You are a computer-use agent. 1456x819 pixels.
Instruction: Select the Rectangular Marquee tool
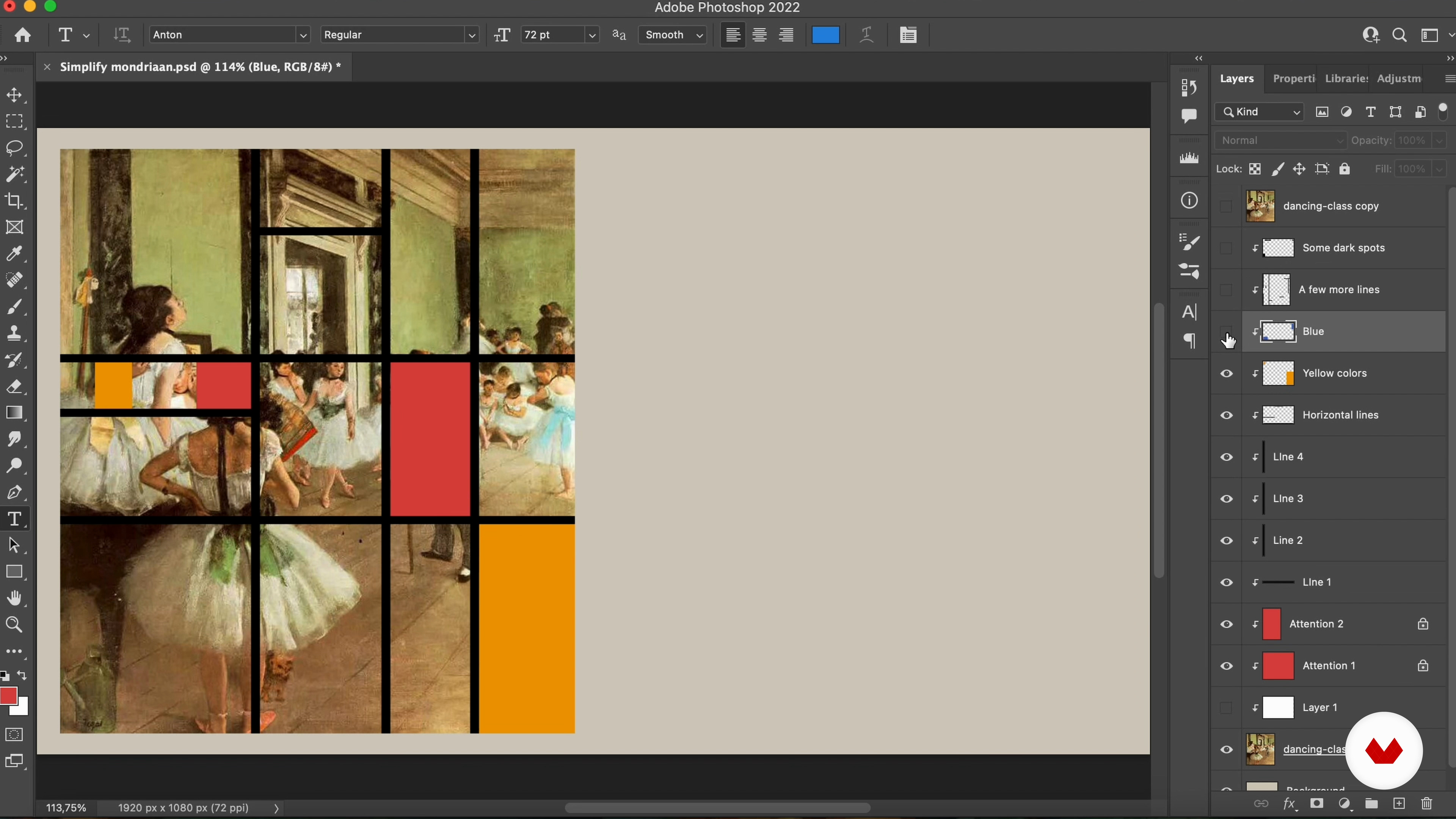click(x=15, y=121)
